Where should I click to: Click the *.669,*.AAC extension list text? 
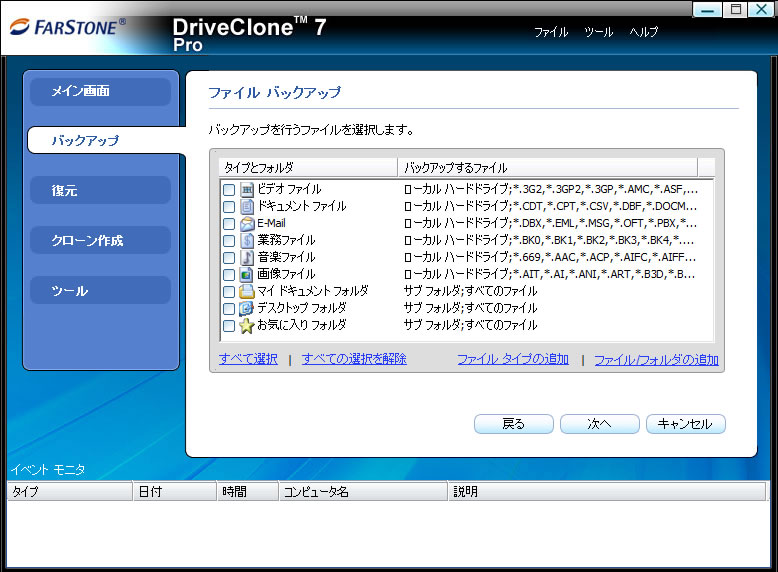coord(551,257)
